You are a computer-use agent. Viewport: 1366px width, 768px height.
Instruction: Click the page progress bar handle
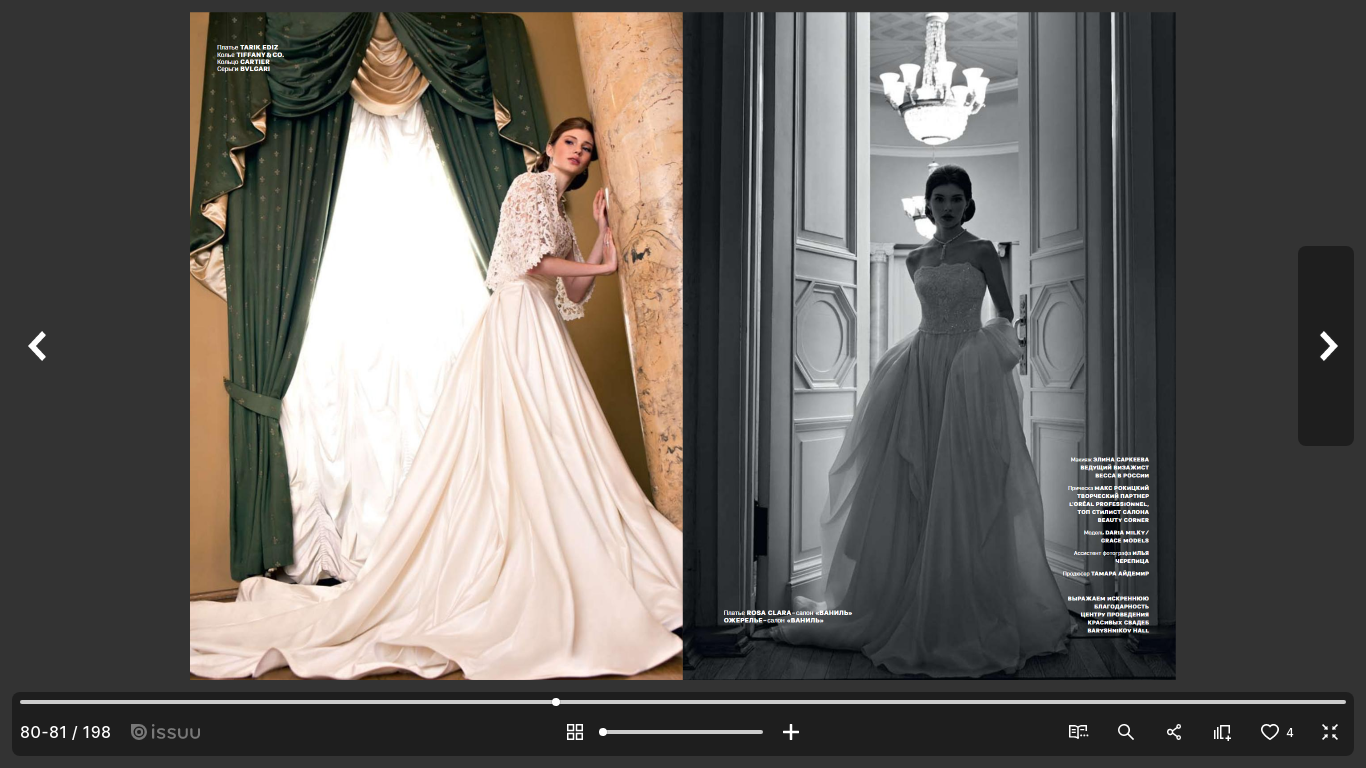point(556,702)
